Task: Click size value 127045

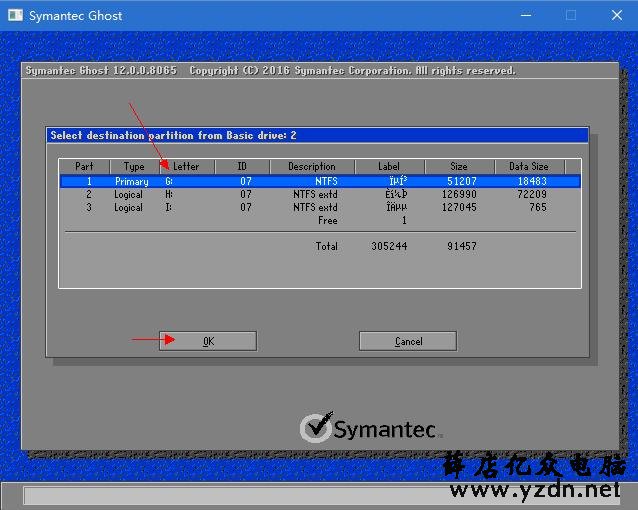Action: click(x=459, y=207)
